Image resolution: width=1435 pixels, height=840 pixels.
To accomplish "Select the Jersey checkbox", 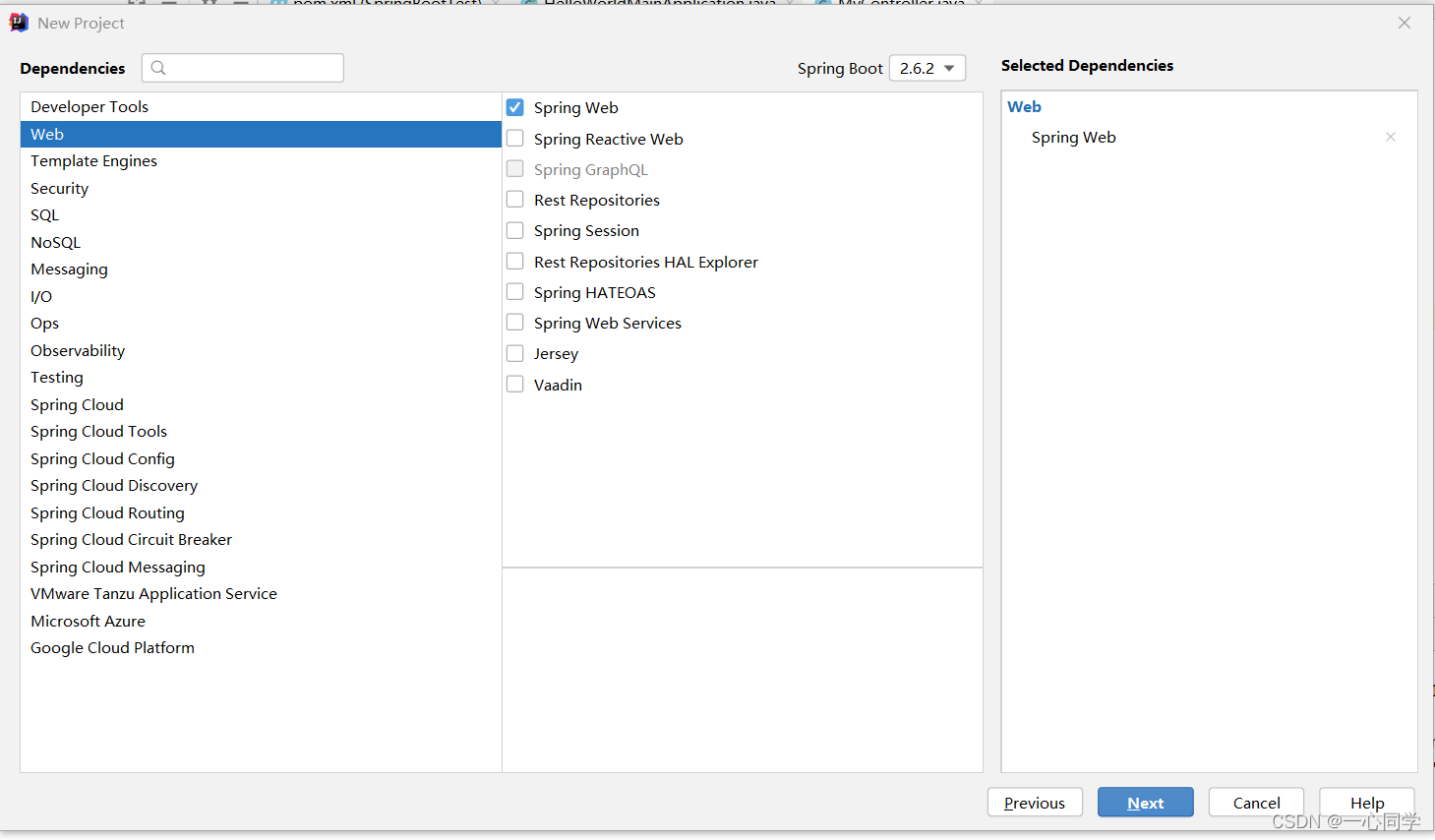I will [x=514, y=353].
